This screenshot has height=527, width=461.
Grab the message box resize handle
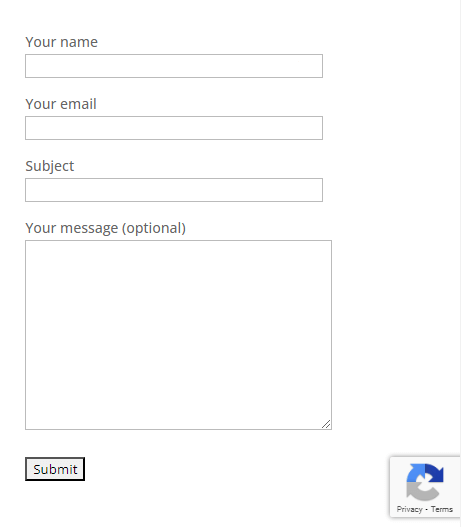326,424
